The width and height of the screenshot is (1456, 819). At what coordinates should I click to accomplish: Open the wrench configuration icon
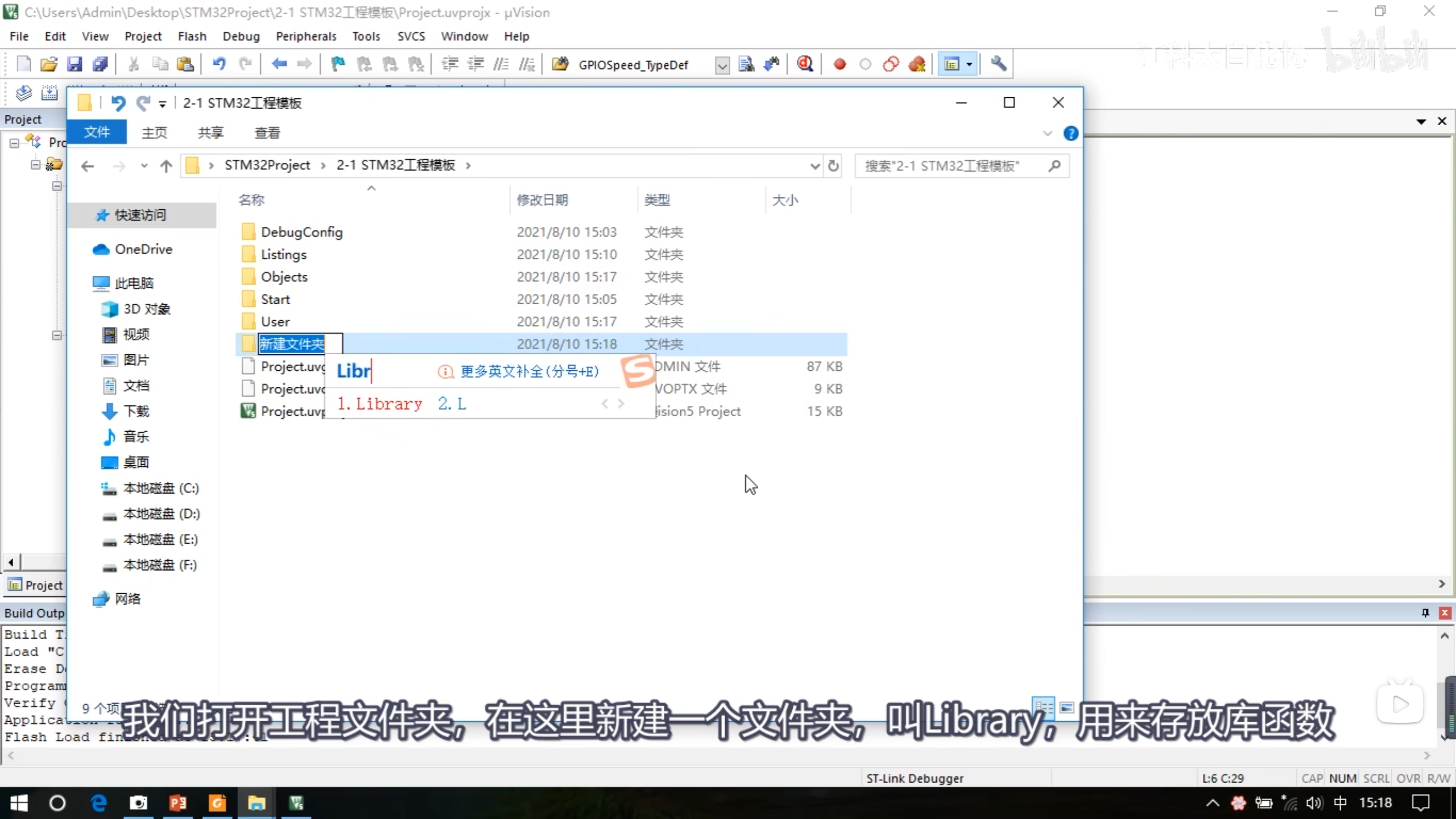[x=998, y=64]
